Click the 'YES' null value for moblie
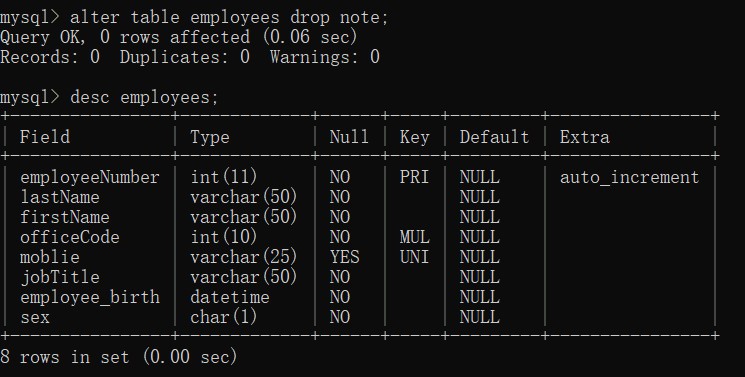Screen dimensions: 745x377 click(344, 257)
